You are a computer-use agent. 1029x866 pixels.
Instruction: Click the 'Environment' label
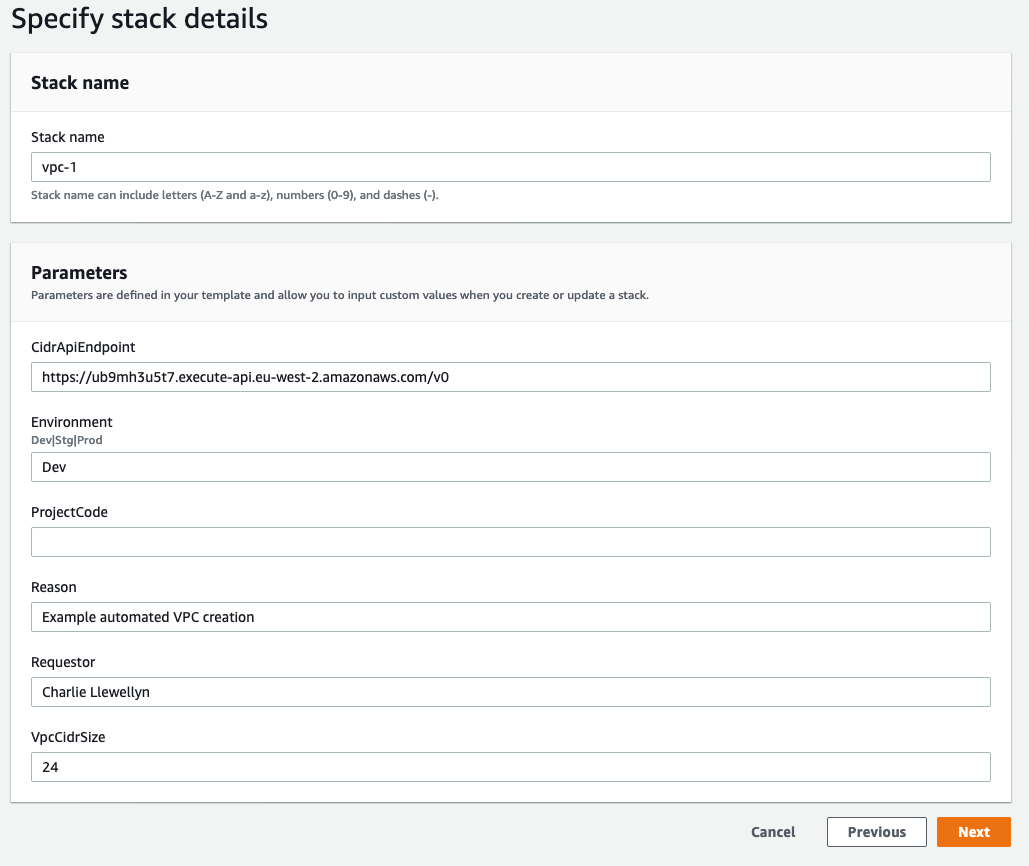click(72, 422)
